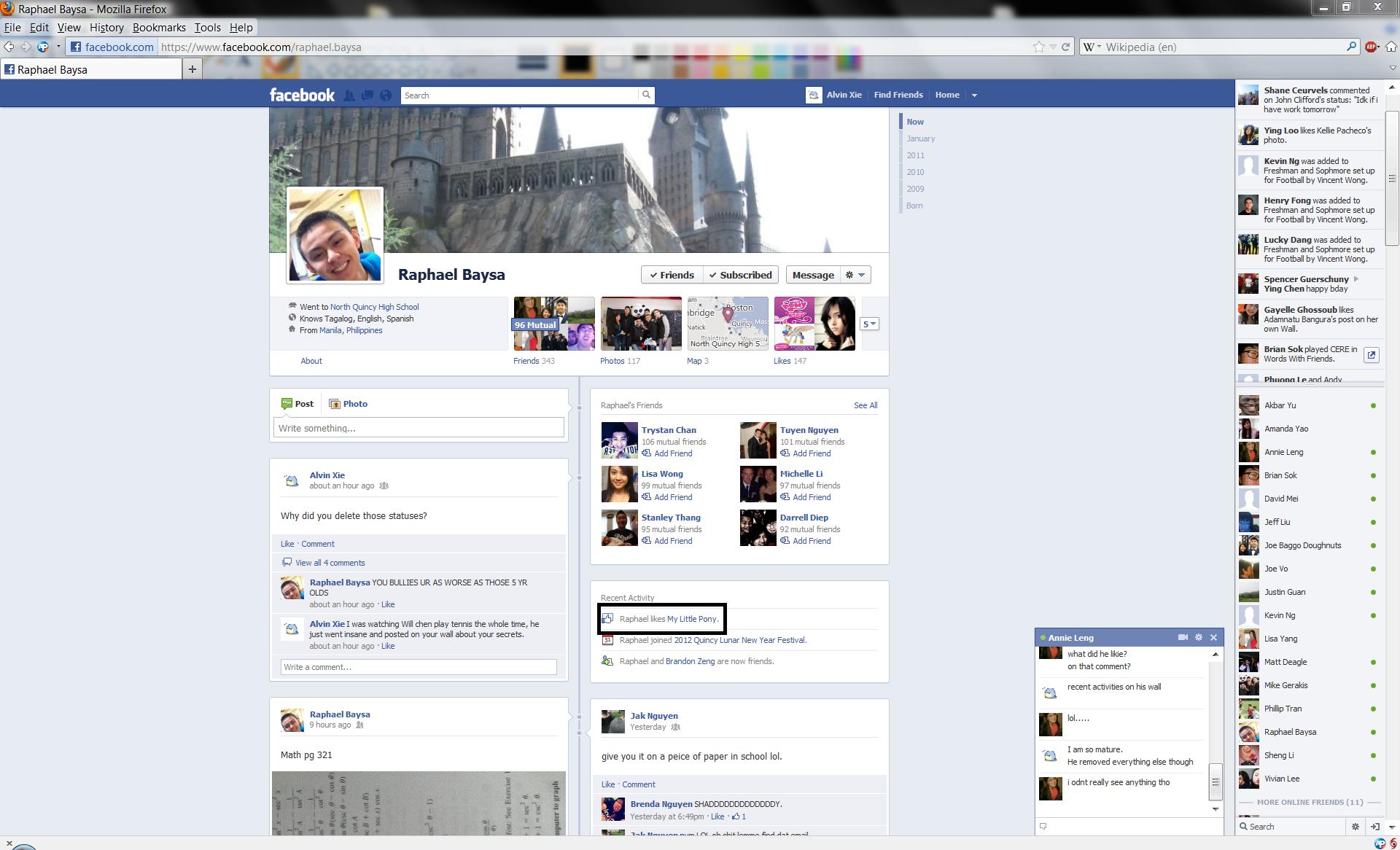Open a new tab with the plus button

coord(192,69)
